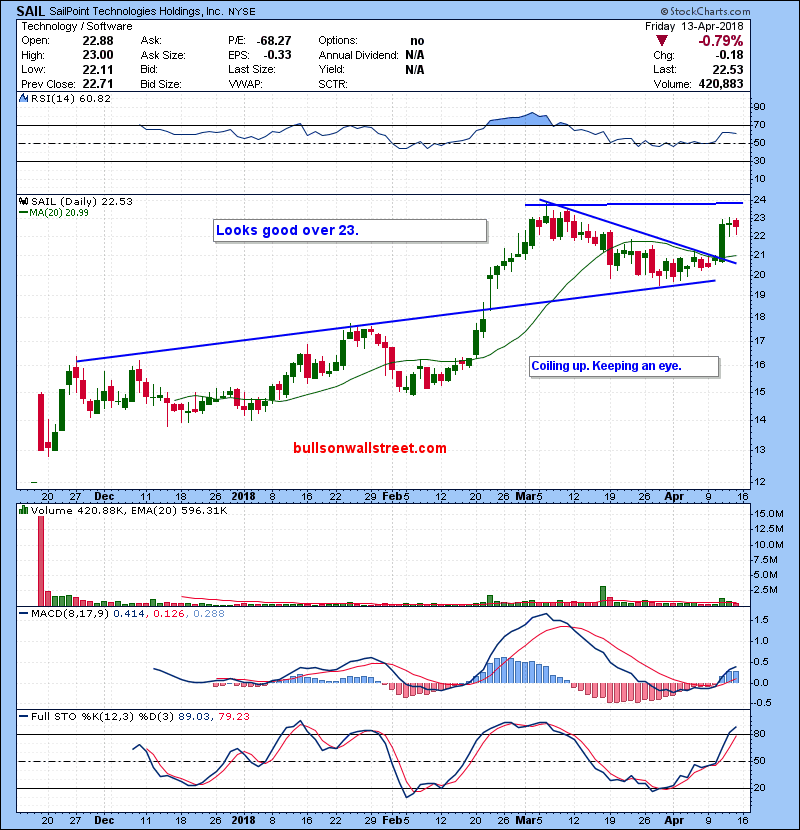This screenshot has width=800, height=830.
Task: Click the blue MACD legend dash marker
Action: point(23,614)
